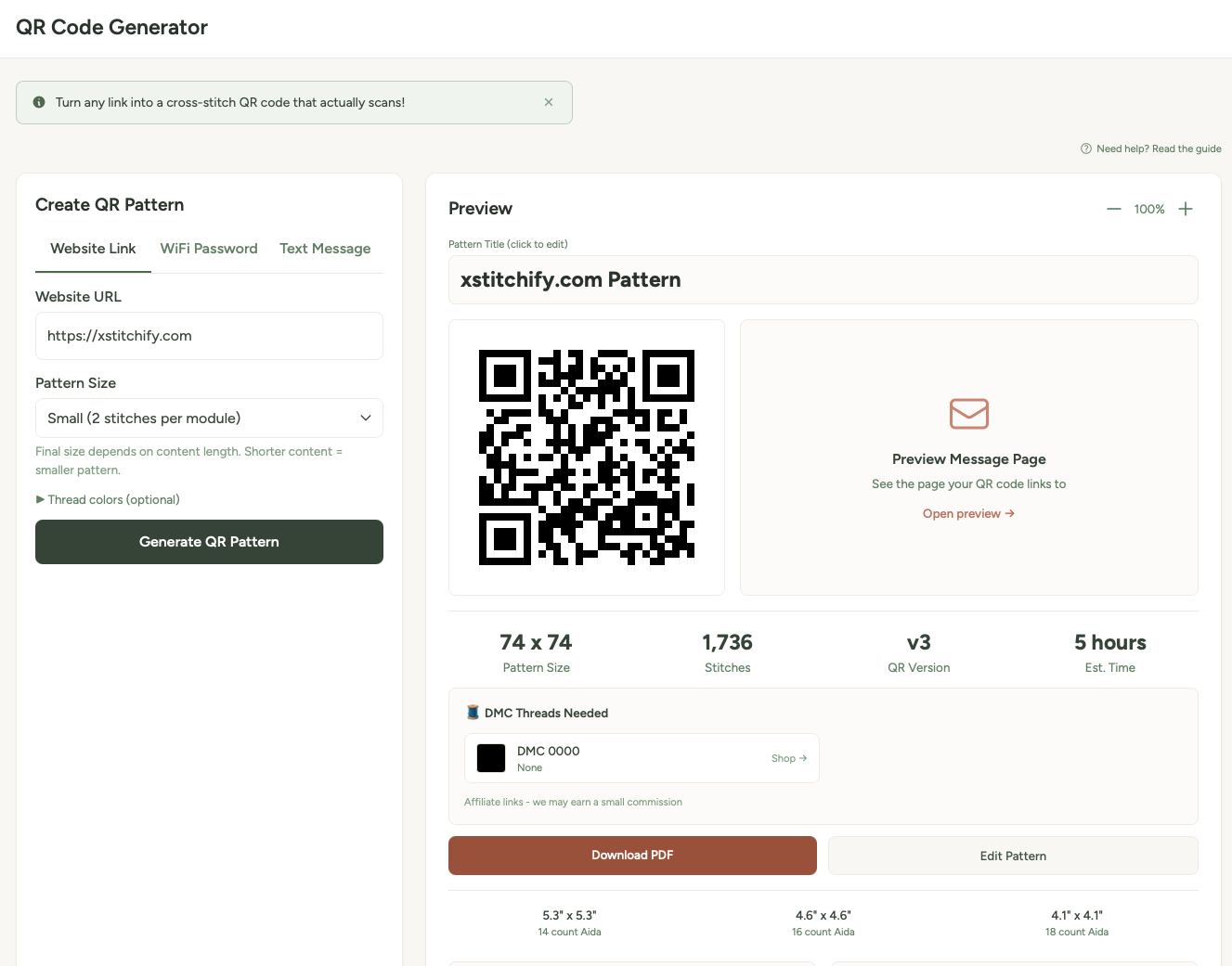Image resolution: width=1232 pixels, height=966 pixels.
Task: Click the thread spool icon beside DMC Threads Needed
Action: point(472,713)
